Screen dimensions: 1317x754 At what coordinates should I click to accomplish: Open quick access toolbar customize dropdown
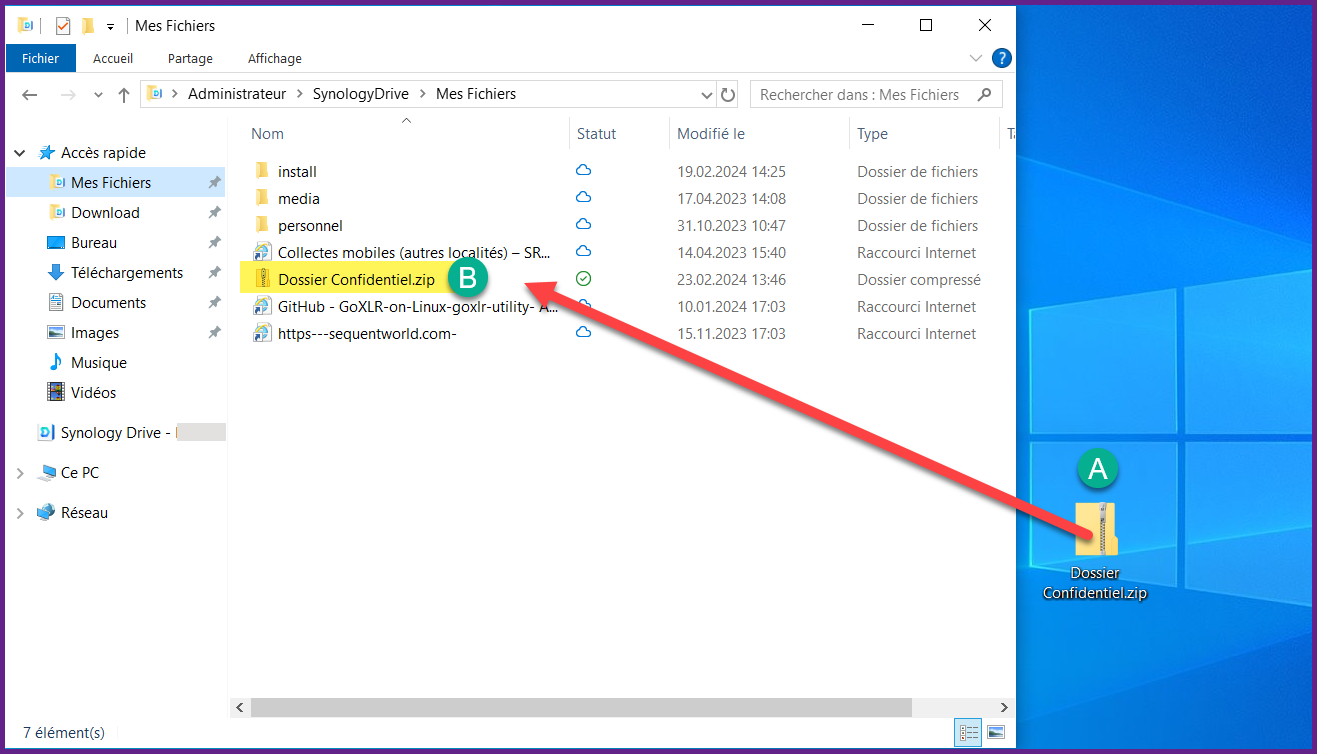pos(110,26)
